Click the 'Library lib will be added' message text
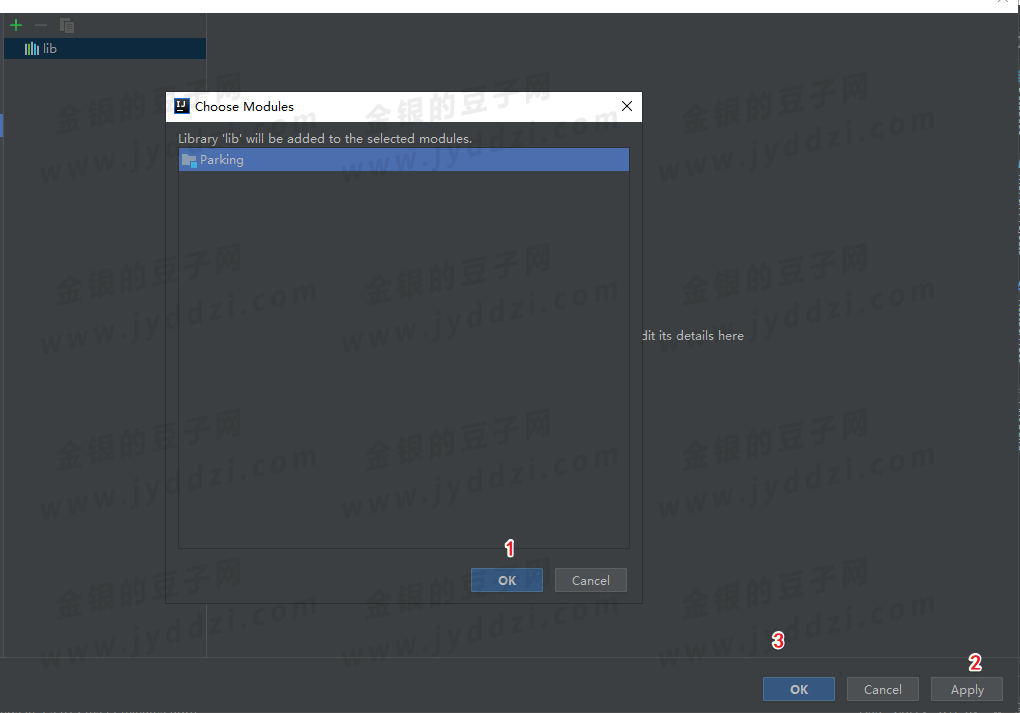Viewport: 1020px width, 713px height. pyautogui.click(x=325, y=139)
